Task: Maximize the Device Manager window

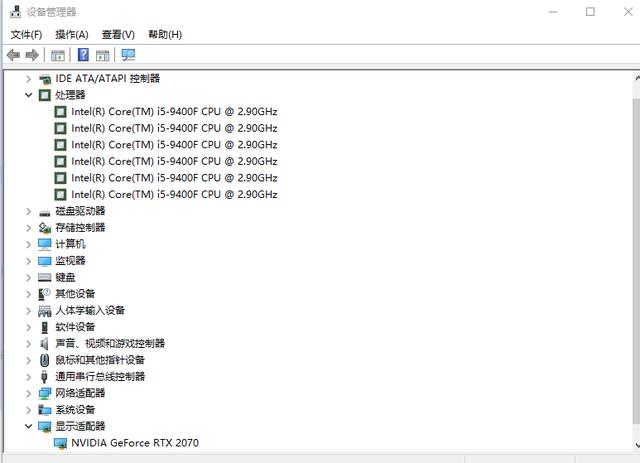Action: (x=590, y=12)
